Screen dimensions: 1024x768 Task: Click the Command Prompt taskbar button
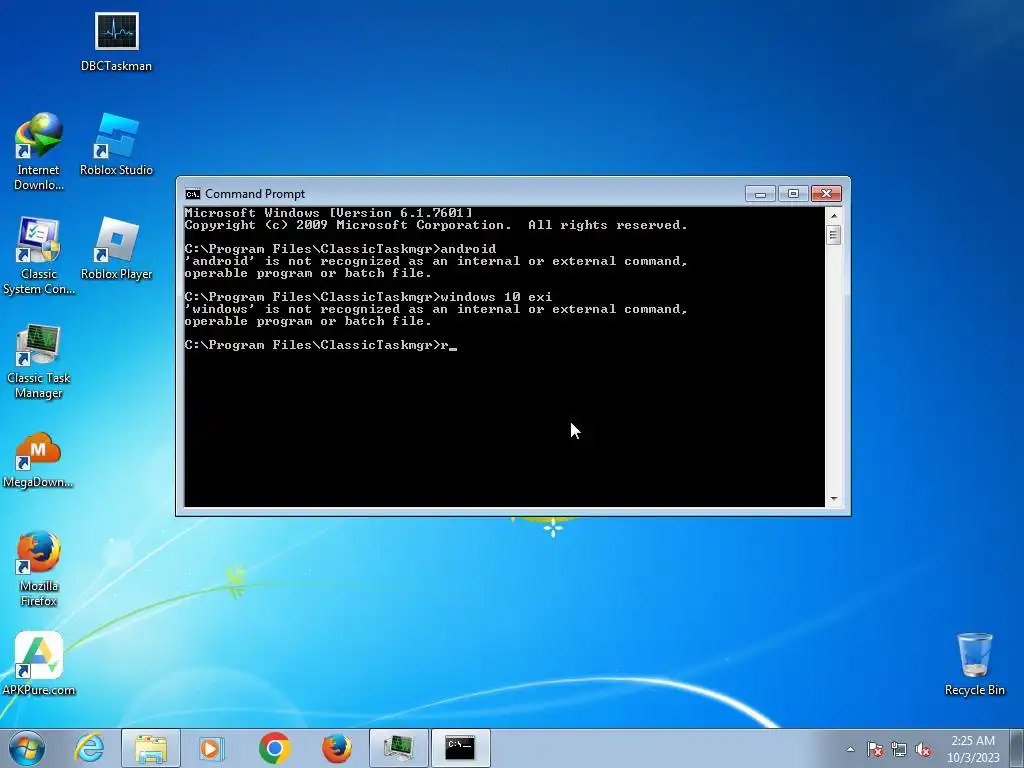point(460,748)
